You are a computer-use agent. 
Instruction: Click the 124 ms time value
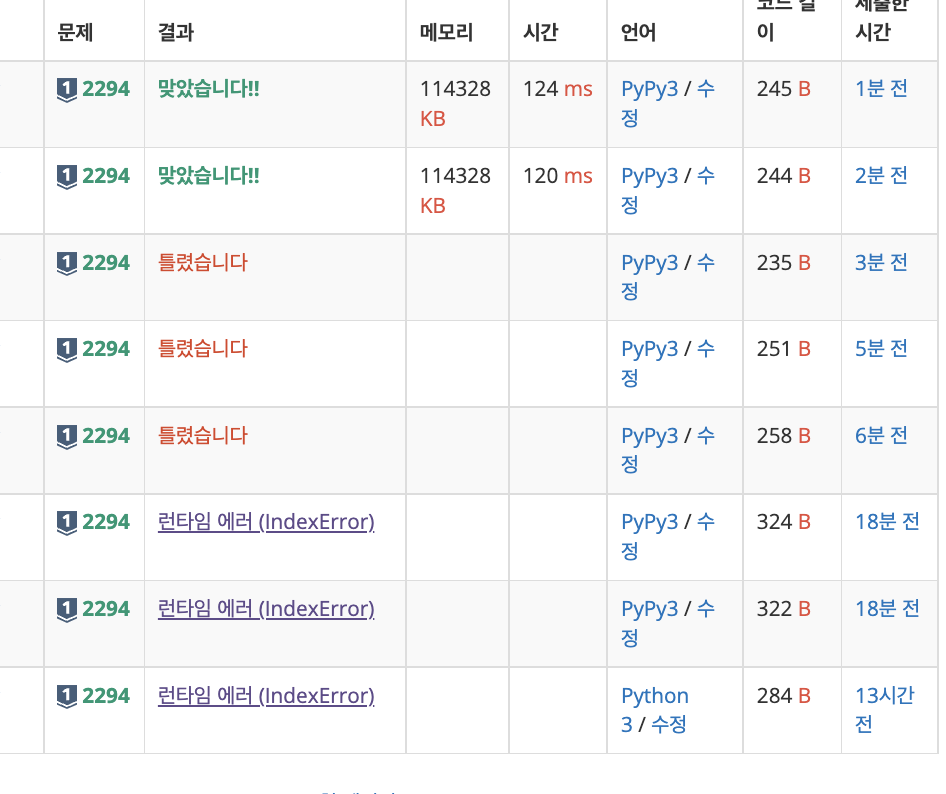pos(557,89)
